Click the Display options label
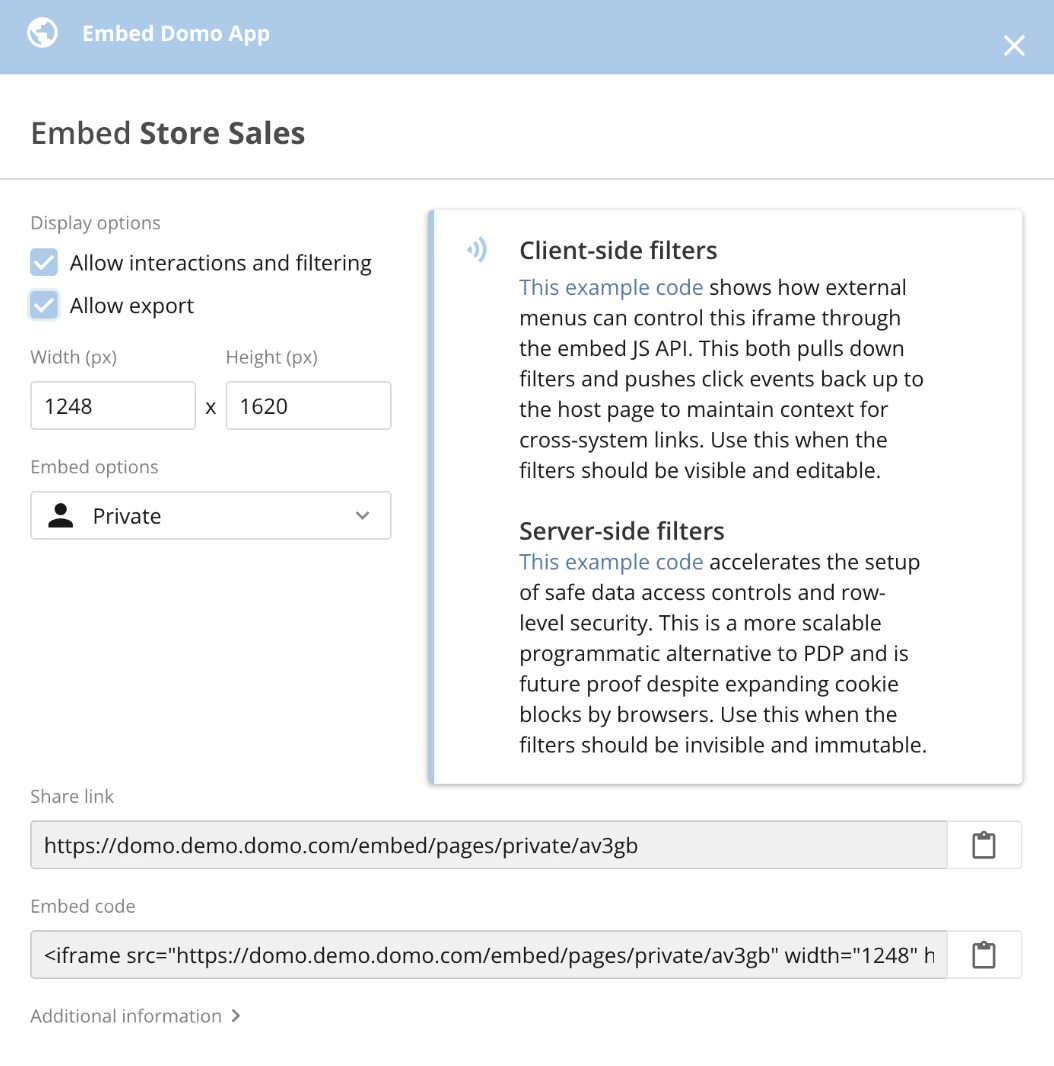 coord(95,223)
